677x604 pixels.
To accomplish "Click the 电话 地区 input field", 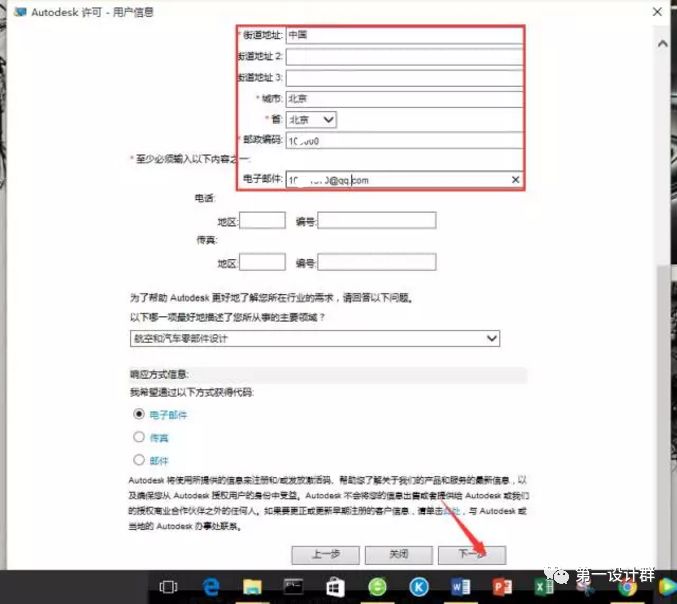I will (262, 220).
